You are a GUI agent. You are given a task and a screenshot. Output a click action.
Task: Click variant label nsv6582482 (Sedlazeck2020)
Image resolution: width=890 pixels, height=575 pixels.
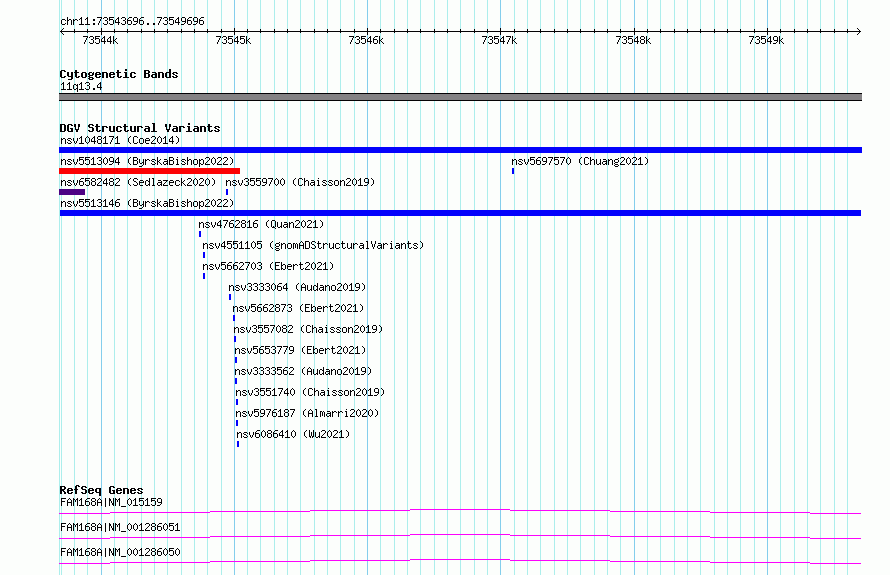pyautogui.click(x=138, y=182)
